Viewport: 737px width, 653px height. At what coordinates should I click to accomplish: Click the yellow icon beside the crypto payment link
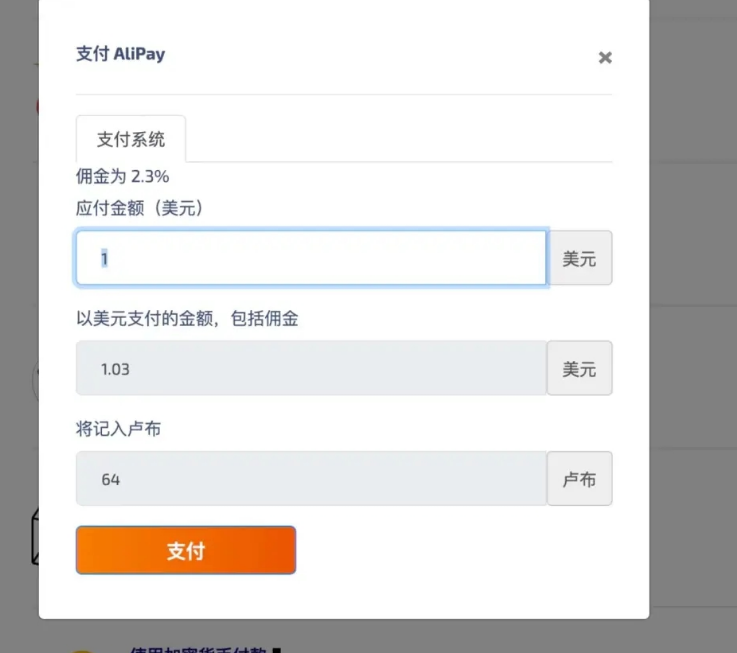[82, 648]
